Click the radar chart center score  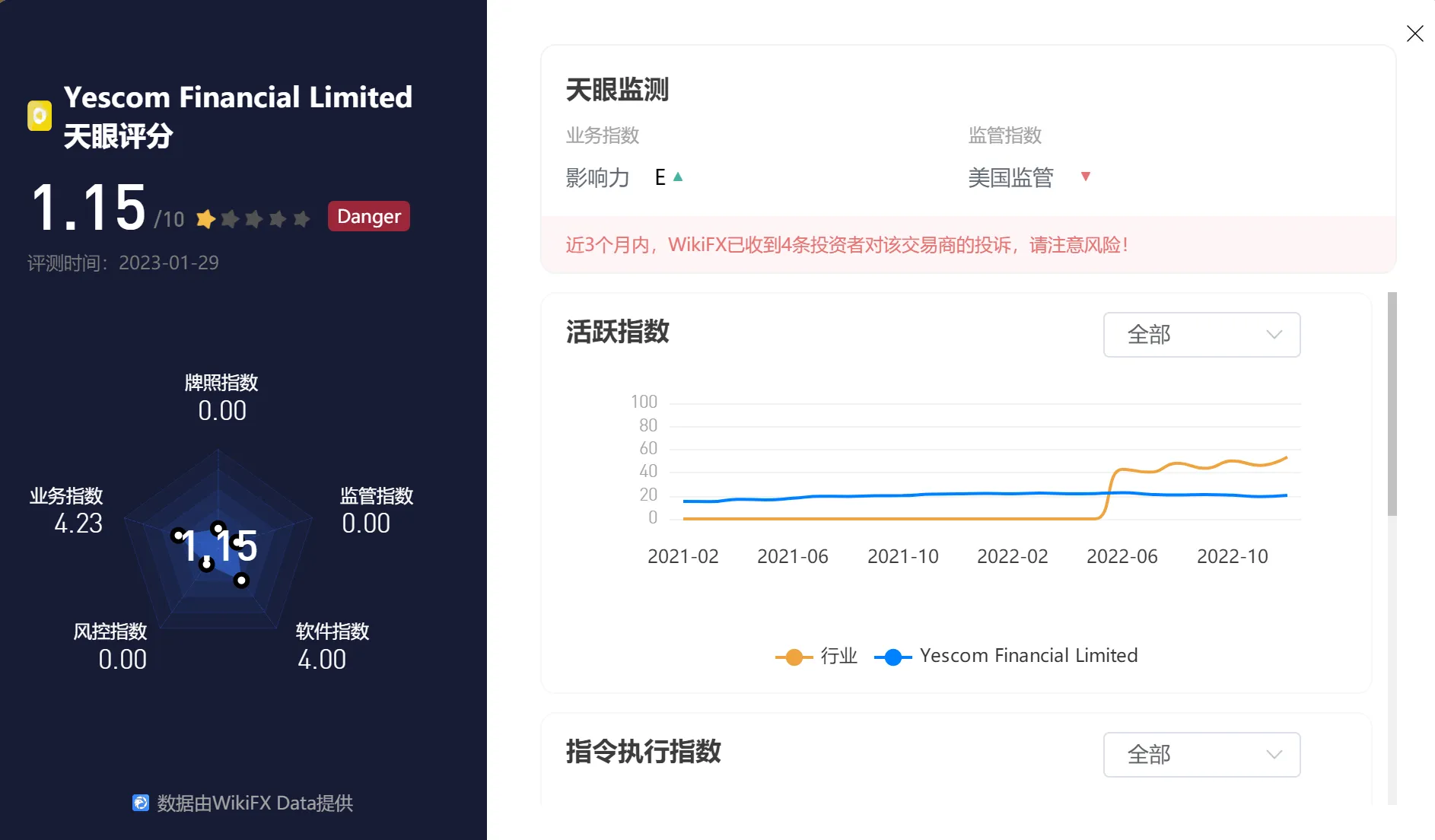tap(219, 546)
